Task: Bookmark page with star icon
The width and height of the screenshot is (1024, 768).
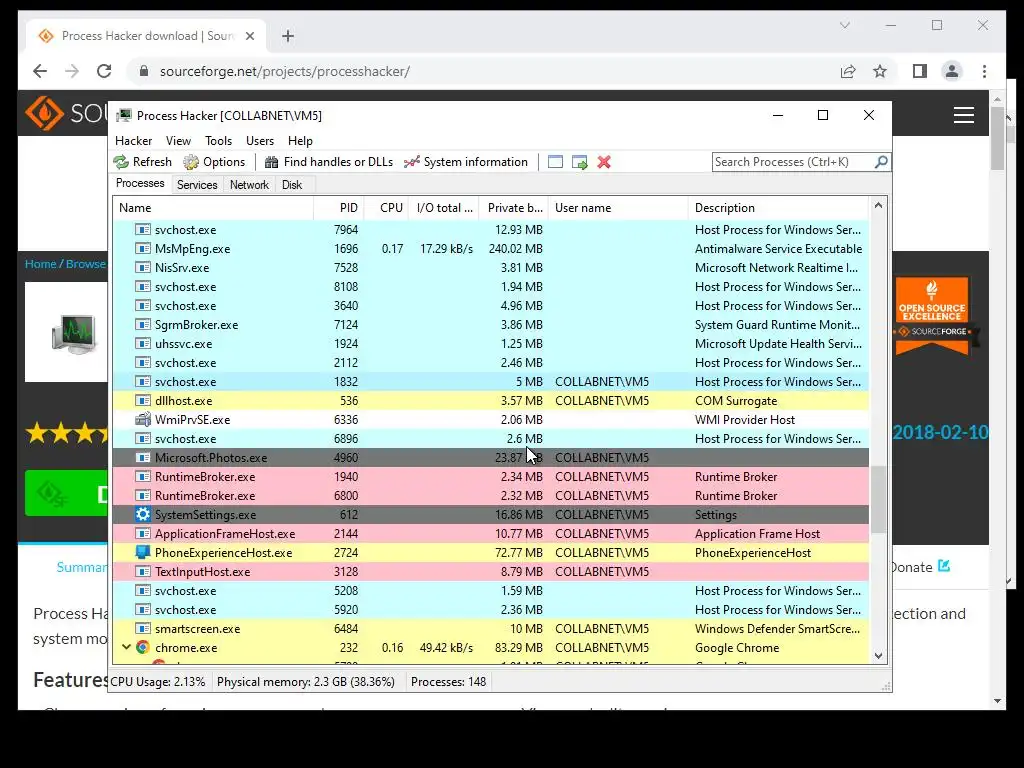Action: [x=880, y=71]
